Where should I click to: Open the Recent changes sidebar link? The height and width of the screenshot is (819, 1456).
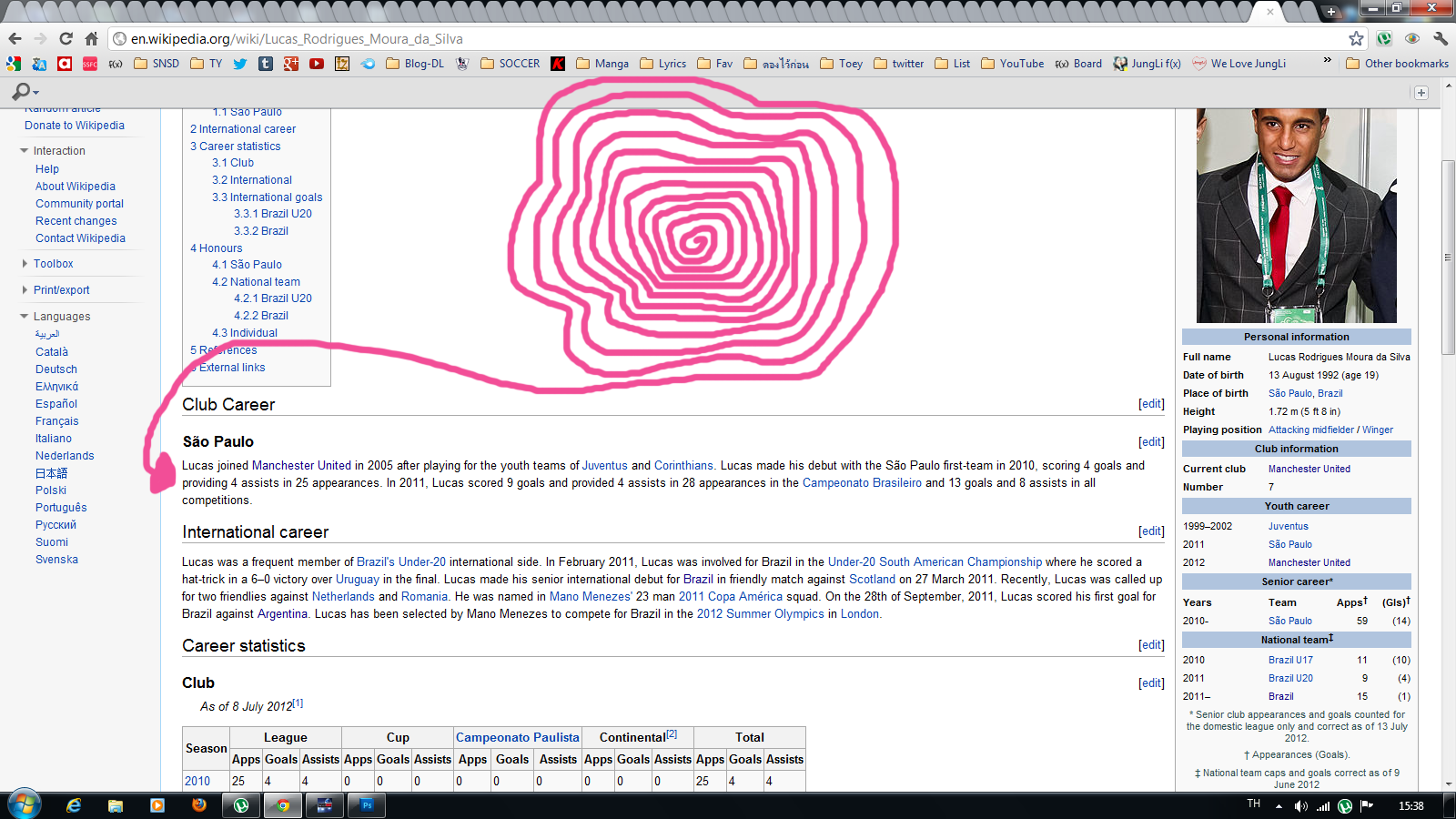click(76, 221)
